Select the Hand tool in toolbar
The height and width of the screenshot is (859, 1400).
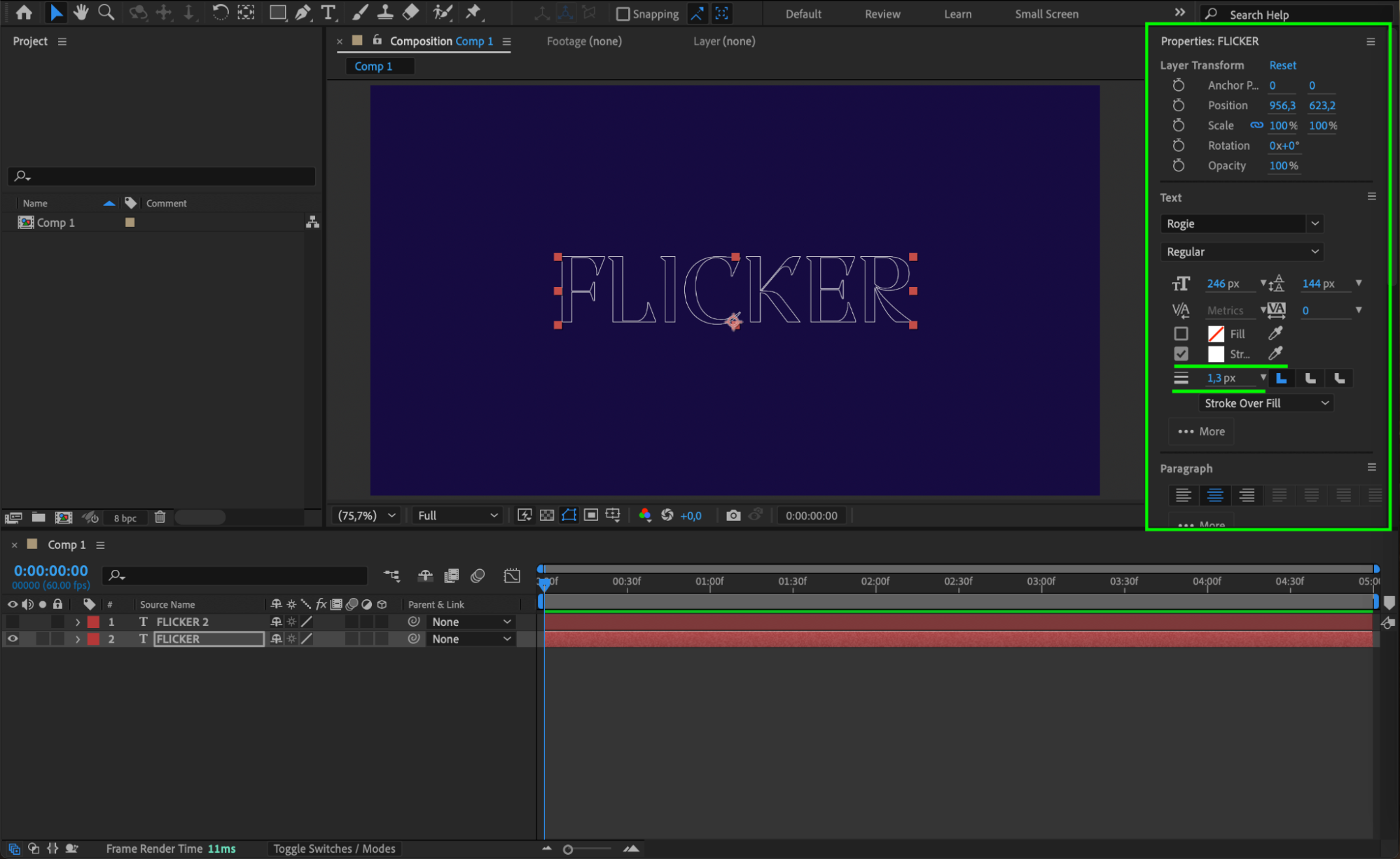coord(81,12)
